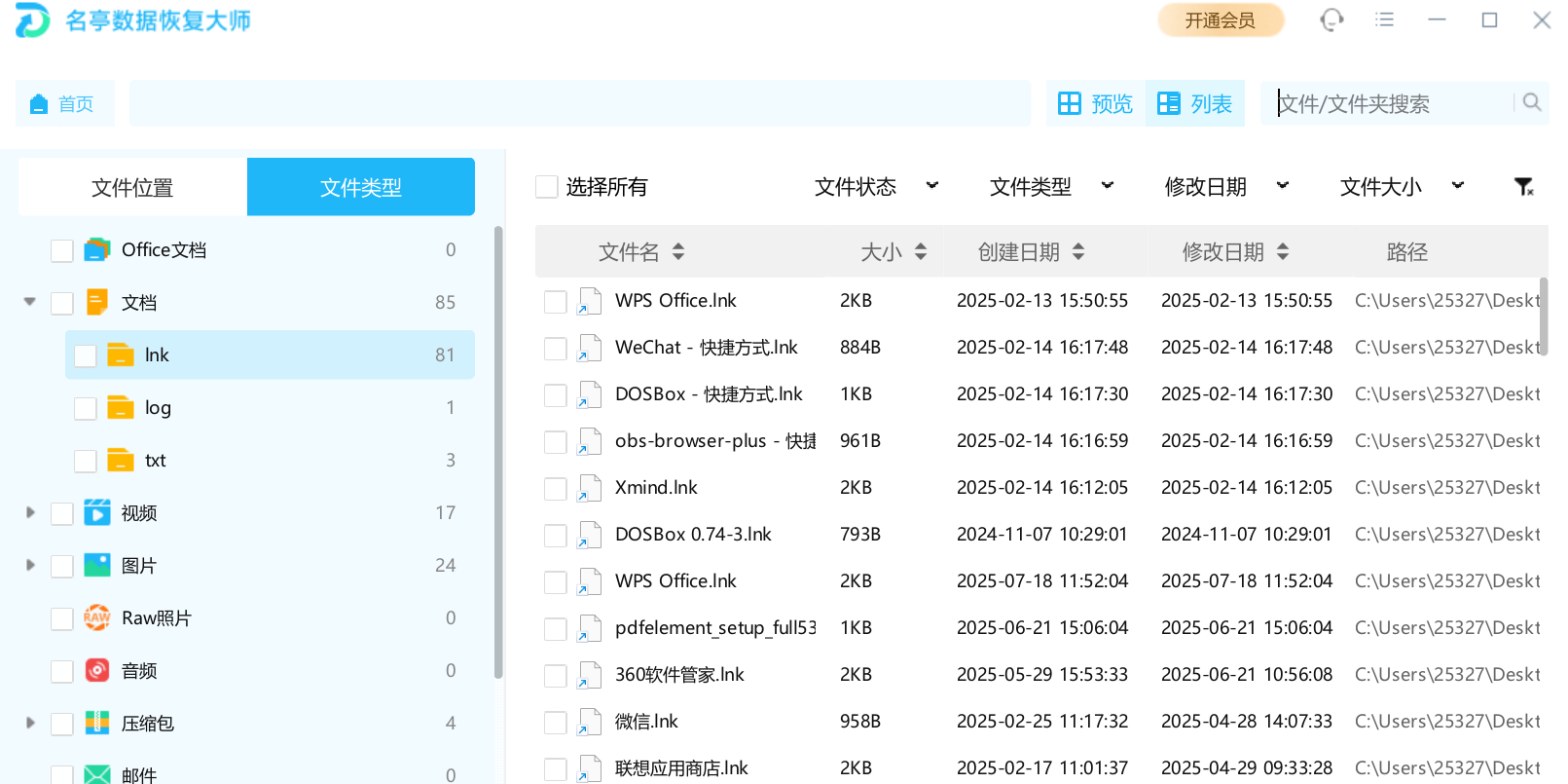The width and height of the screenshot is (1568, 784).
Task: Click the Raw照片 category icon
Action: 96,617
